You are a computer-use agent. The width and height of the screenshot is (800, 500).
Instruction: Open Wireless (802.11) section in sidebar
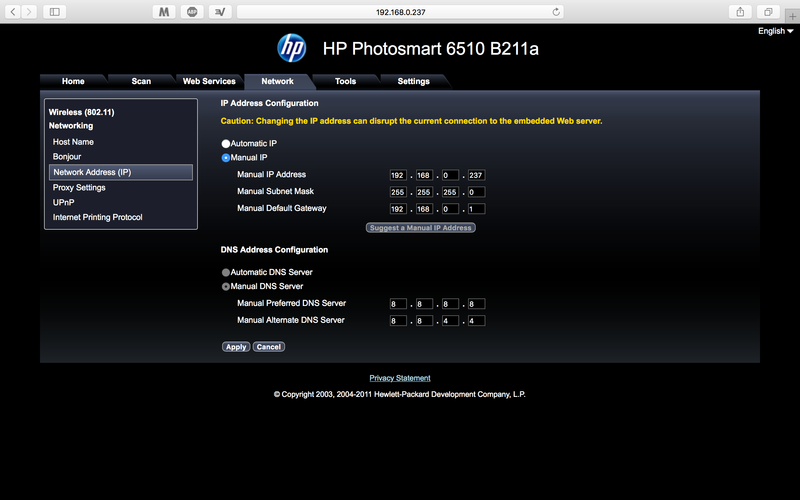click(x=82, y=112)
